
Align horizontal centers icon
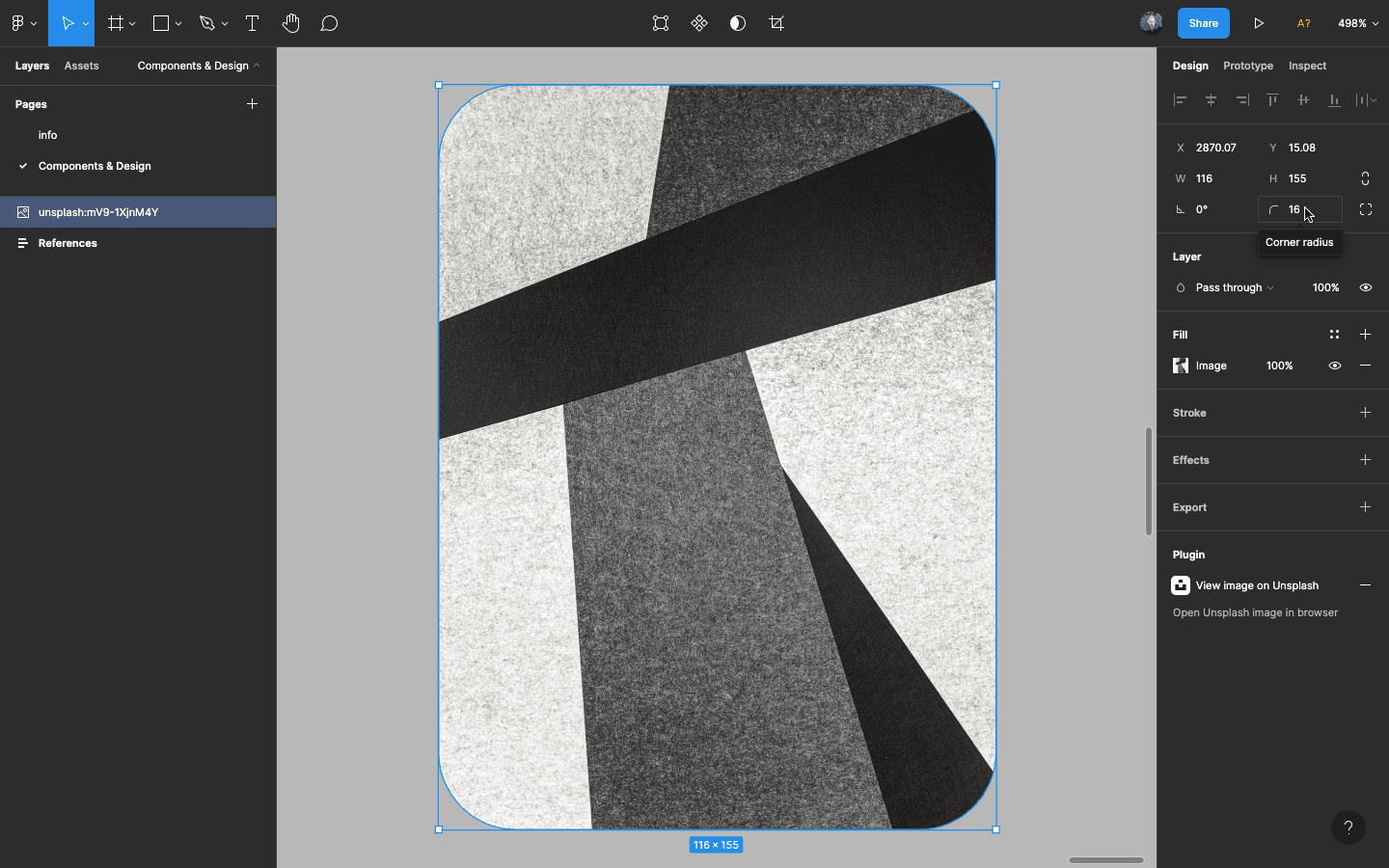[x=1211, y=99]
